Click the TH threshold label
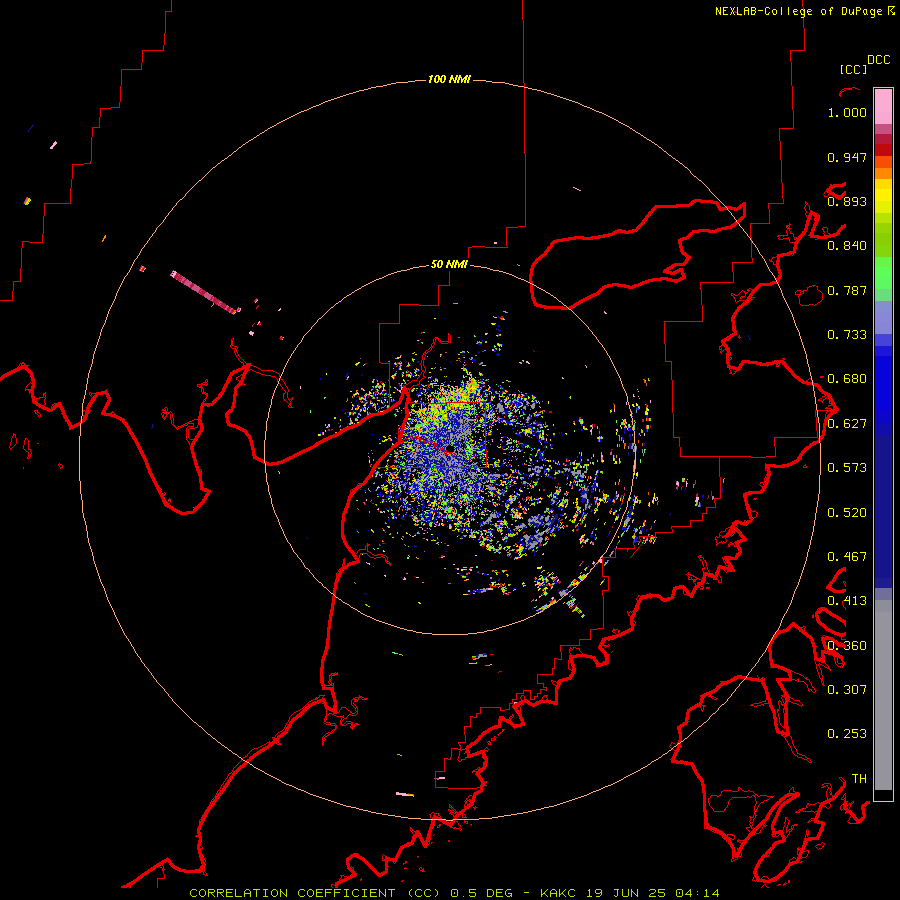The image size is (900, 900). tap(859, 779)
